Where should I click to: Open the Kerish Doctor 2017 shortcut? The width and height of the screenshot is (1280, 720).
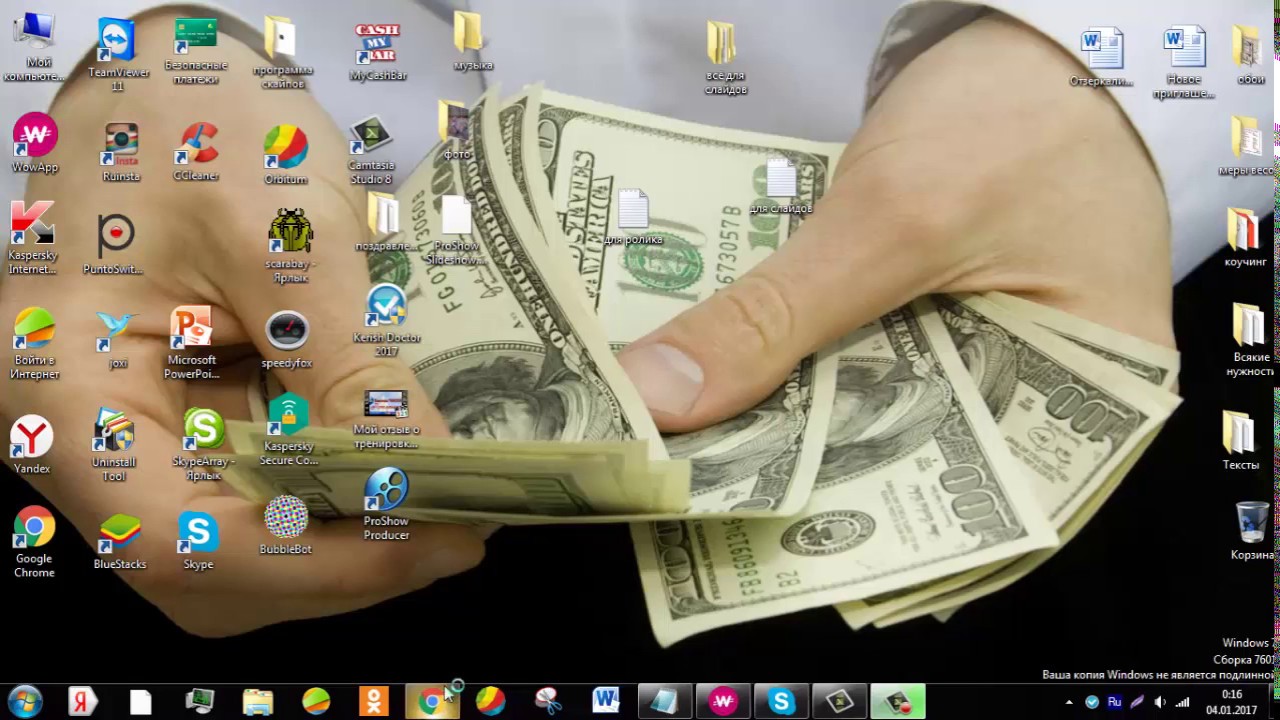[x=386, y=309]
